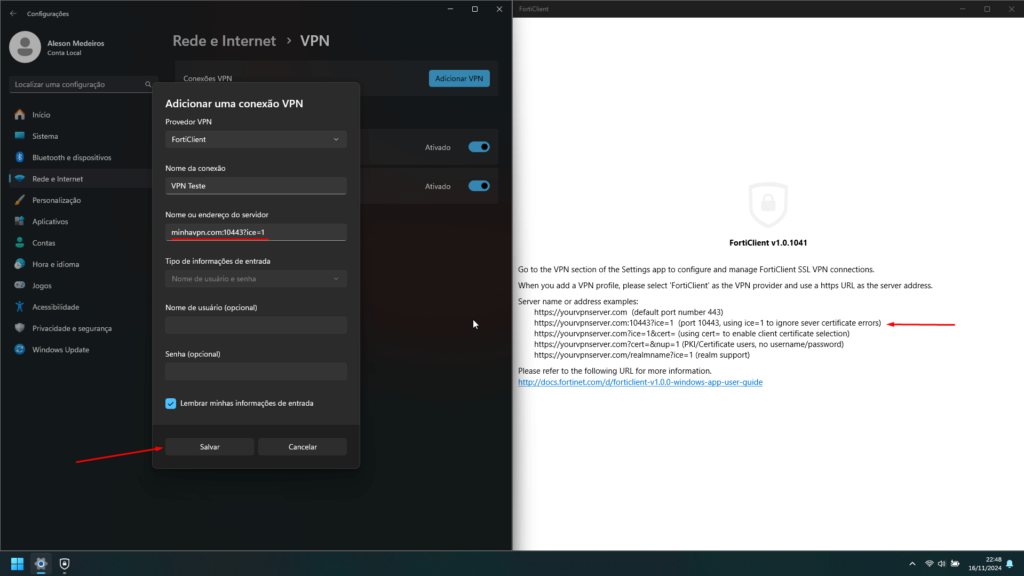Click the Adicionar VPN button

(x=459, y=78)
